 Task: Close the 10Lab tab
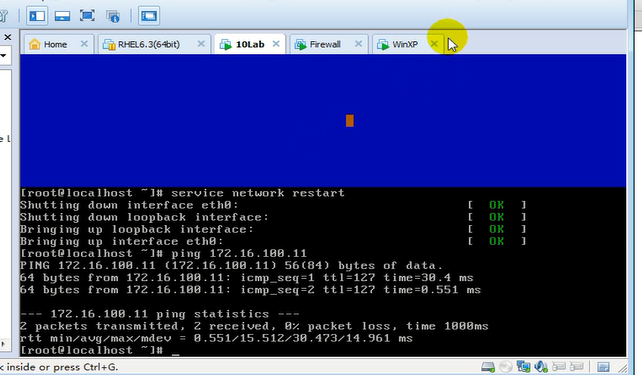276,44
